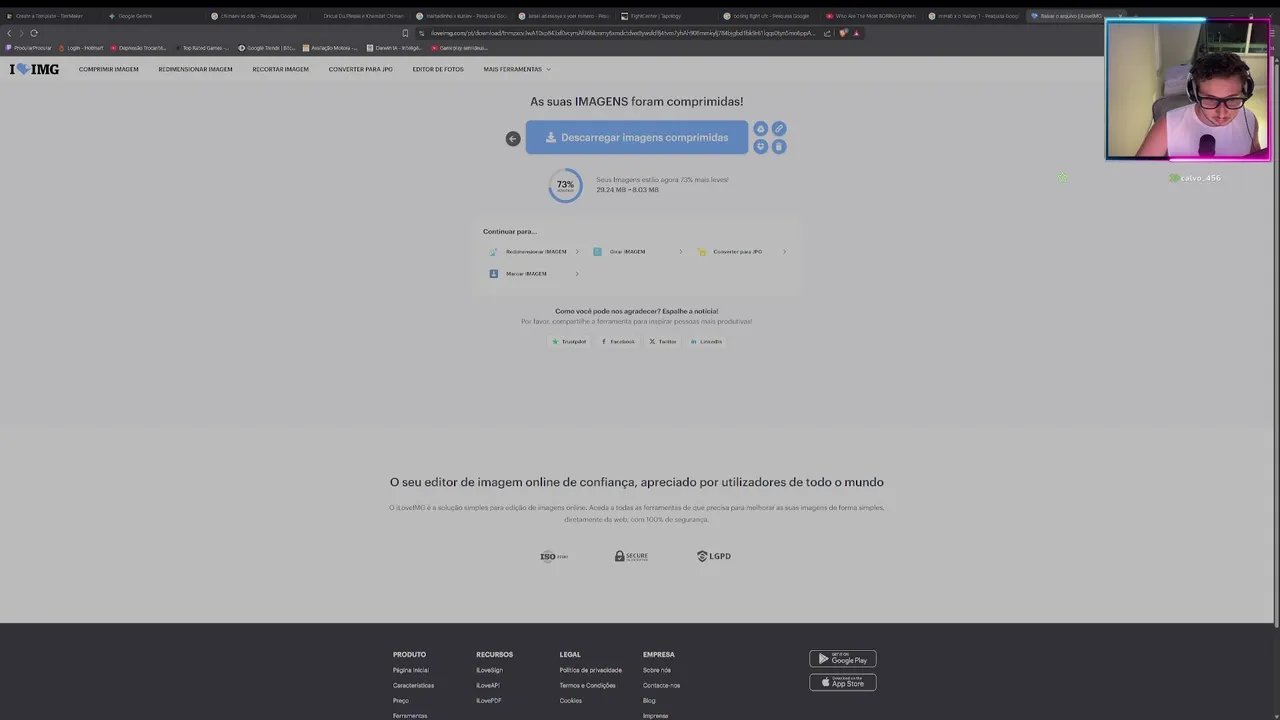
Task: Open the Top Rated Games bookmark
Action: tap(200, 48)
